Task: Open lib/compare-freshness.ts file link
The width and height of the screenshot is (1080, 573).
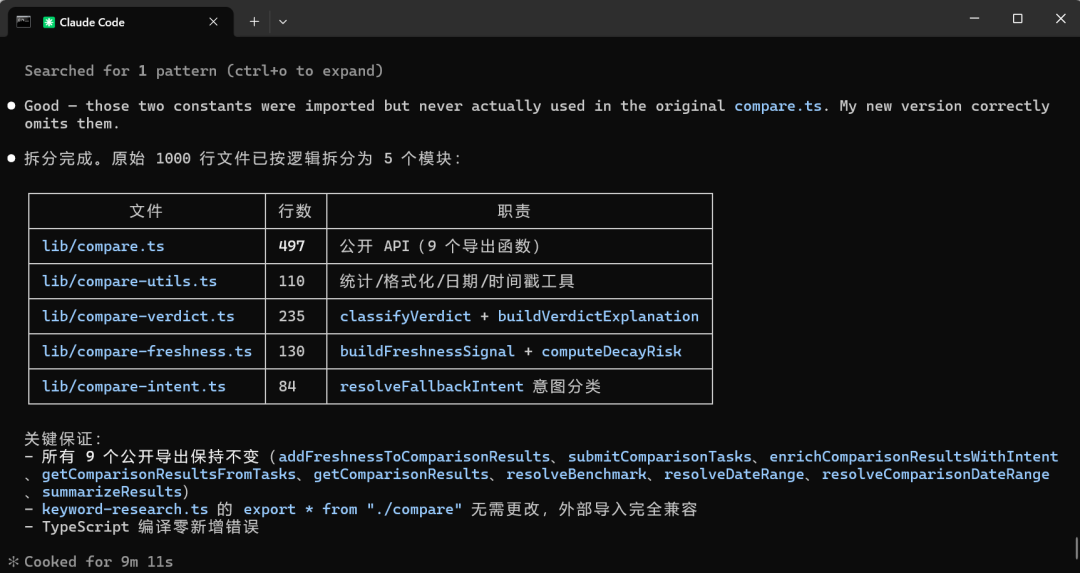Action: click(x=147, y=351)
